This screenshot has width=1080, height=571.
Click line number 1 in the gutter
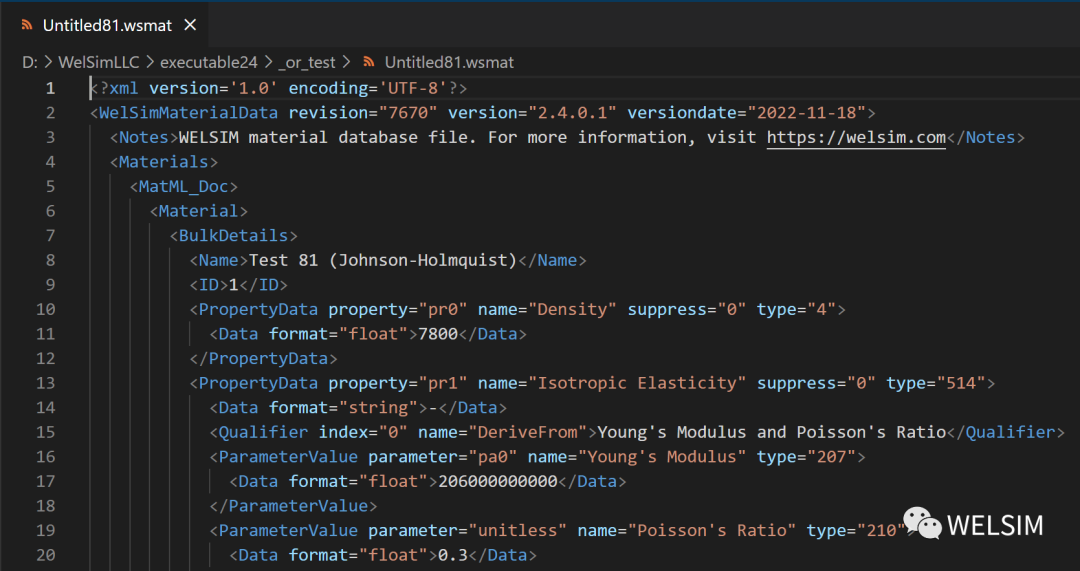click(50, 88)
